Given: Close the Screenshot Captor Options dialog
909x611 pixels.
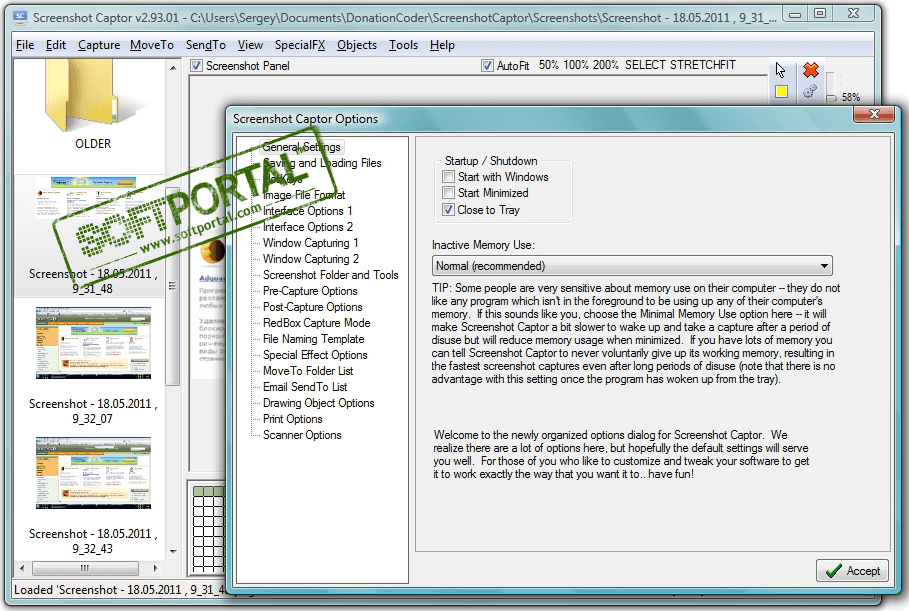Looking at the screenshot, I should tap(874, 114).
